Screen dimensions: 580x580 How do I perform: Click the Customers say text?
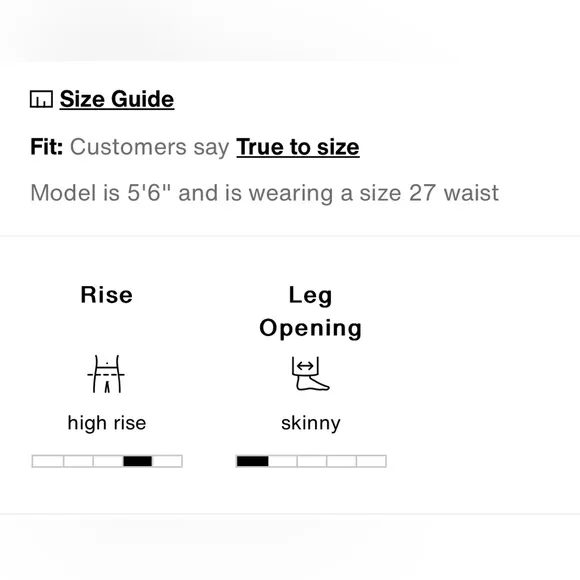(x=150, y=147)
